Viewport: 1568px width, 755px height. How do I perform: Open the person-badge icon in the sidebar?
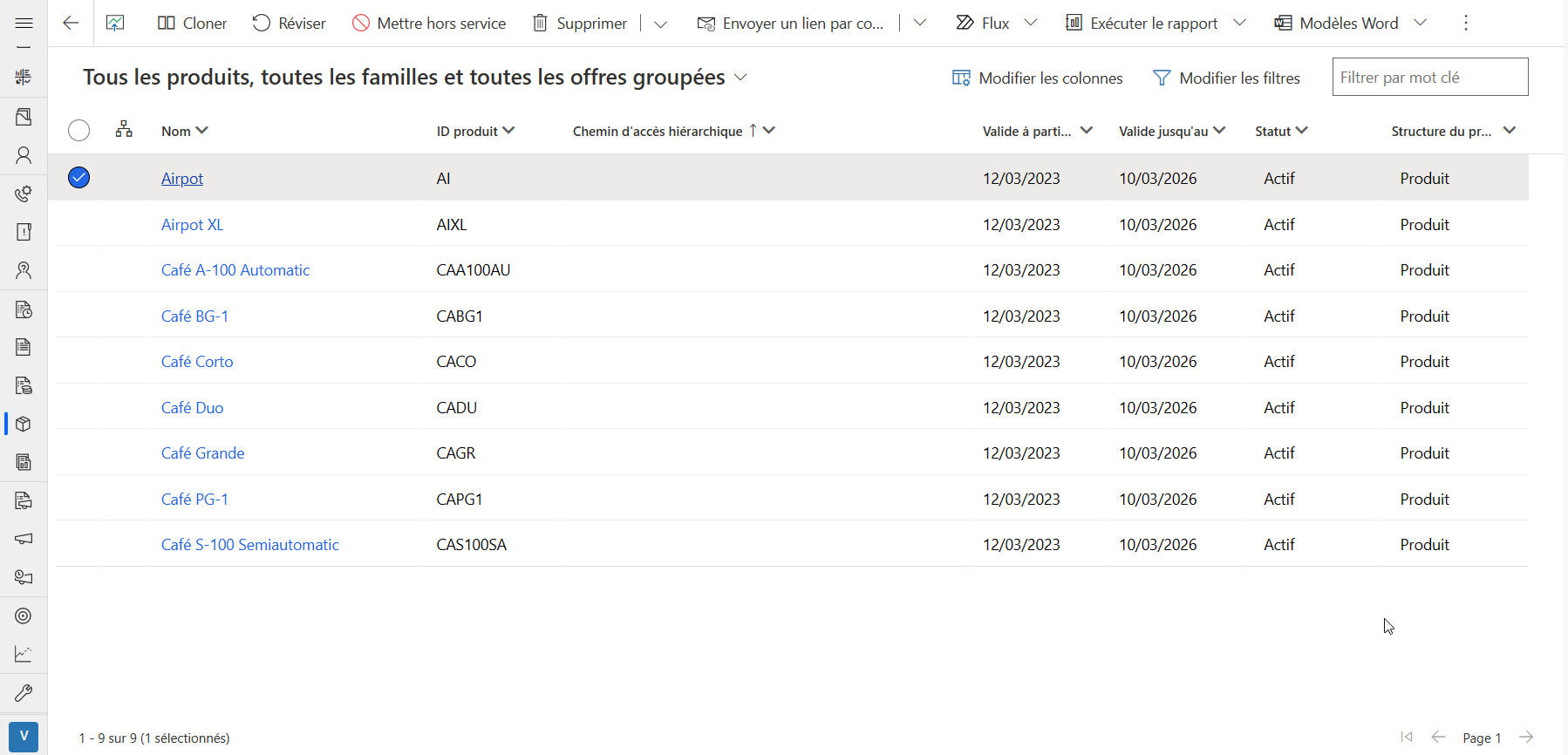coord(24,270)
